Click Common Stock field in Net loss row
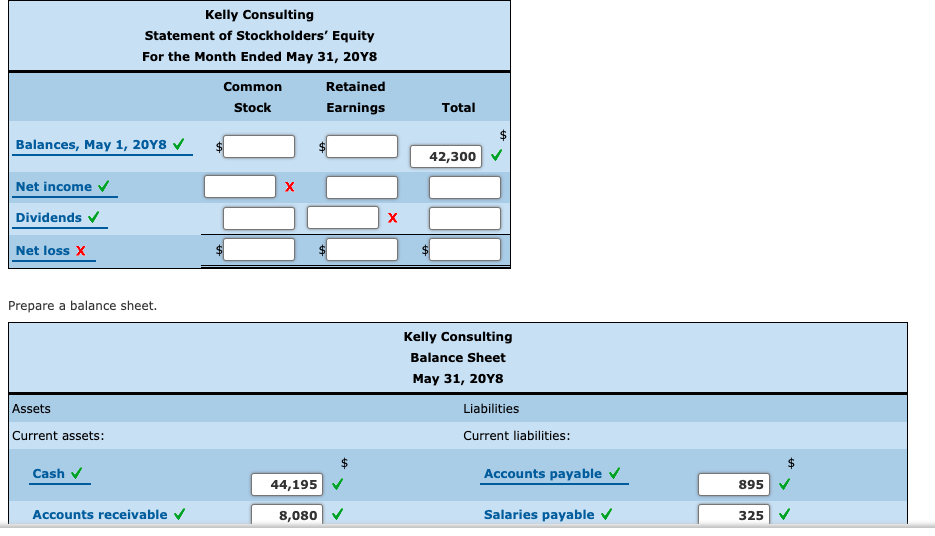935x536 pixels. pyautogui.click(x=259, y=249)
